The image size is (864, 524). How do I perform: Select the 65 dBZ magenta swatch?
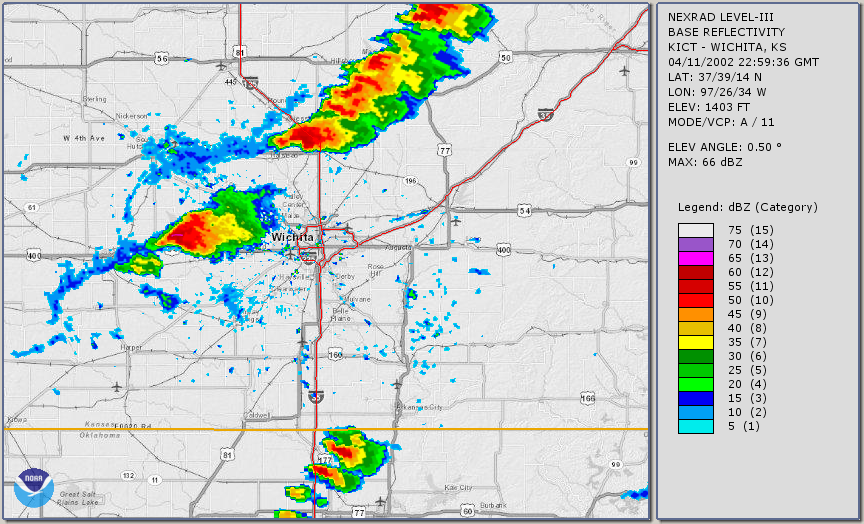coord(695,258)
